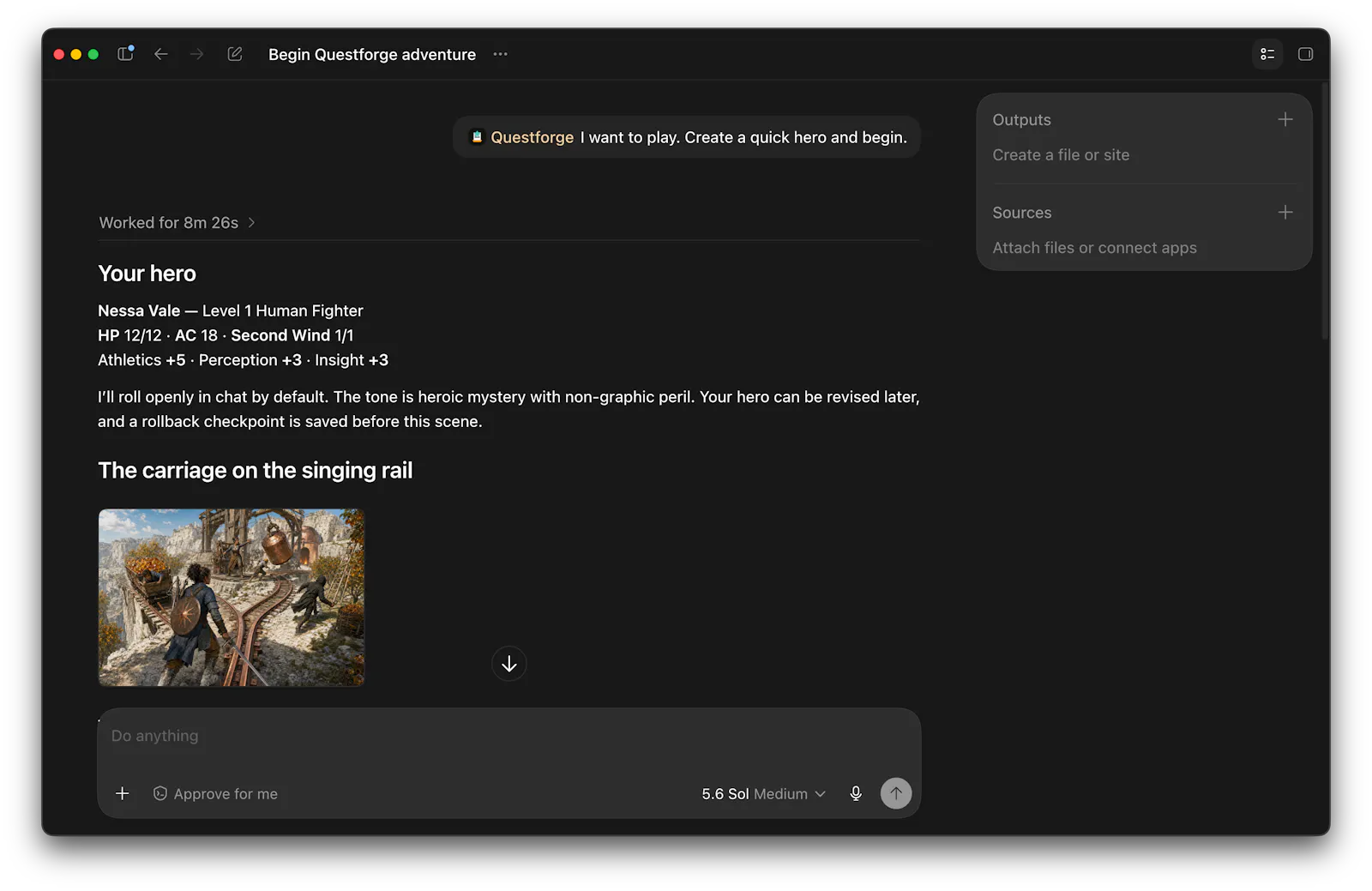The width and height of the screenshot is (1372, 891).
Task: Add a source with plus icon
Action: (1285, 212)
